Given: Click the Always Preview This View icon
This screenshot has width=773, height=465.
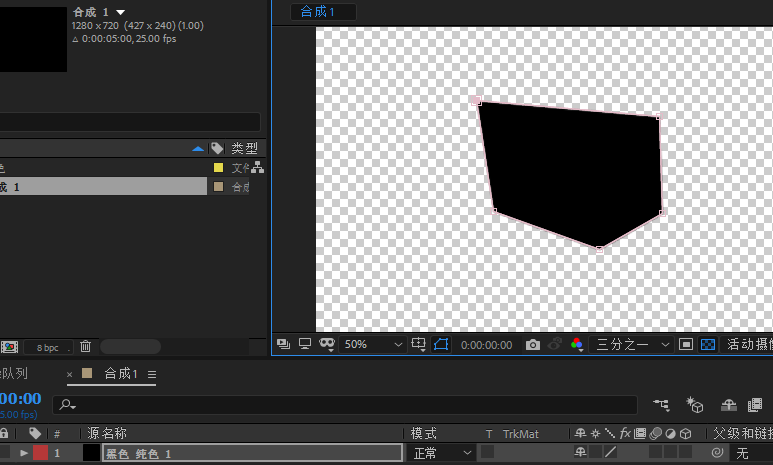Looking at the screenshot, I should coord(283,344).
